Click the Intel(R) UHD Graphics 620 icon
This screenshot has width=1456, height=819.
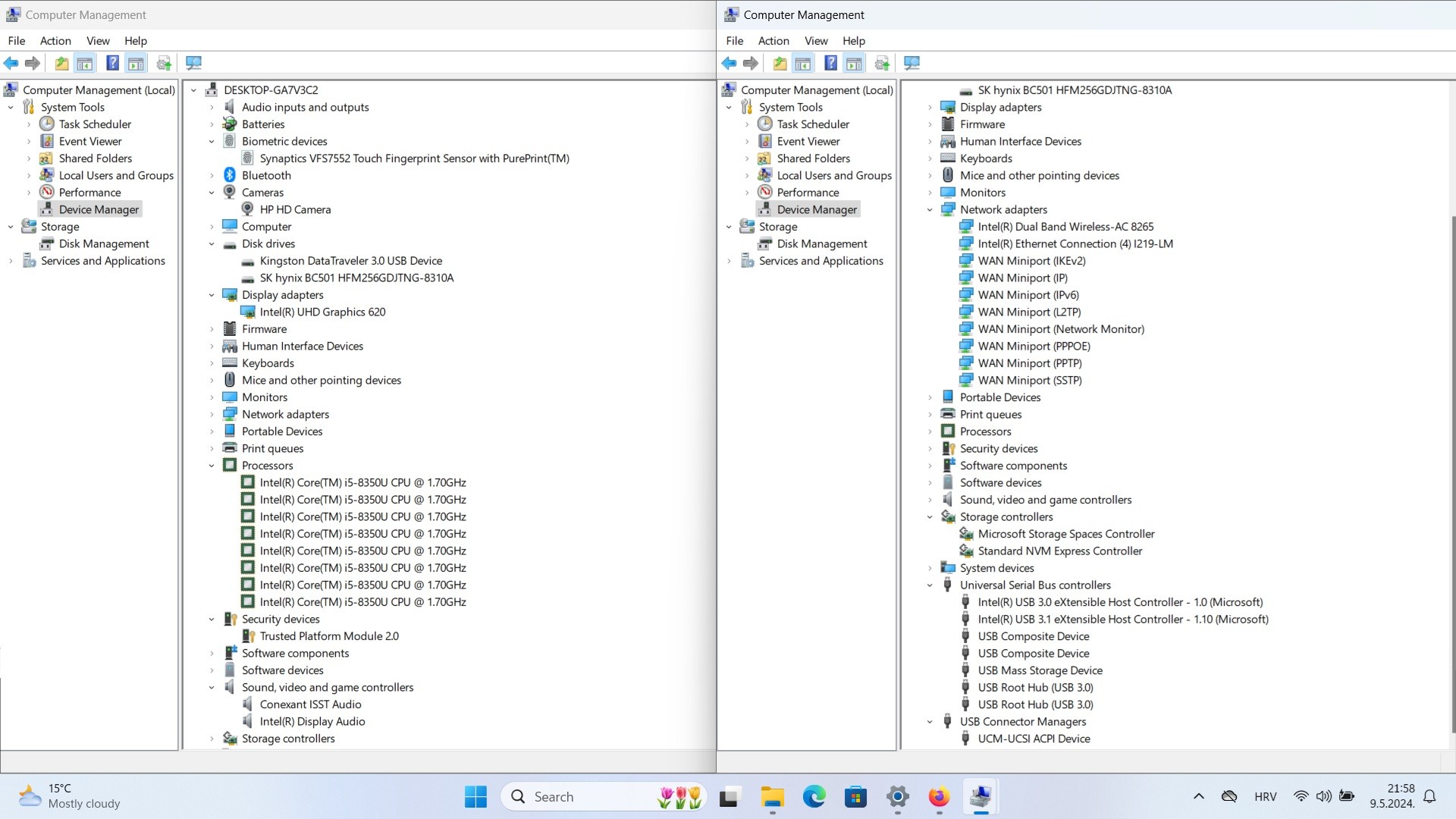(247, 312)
